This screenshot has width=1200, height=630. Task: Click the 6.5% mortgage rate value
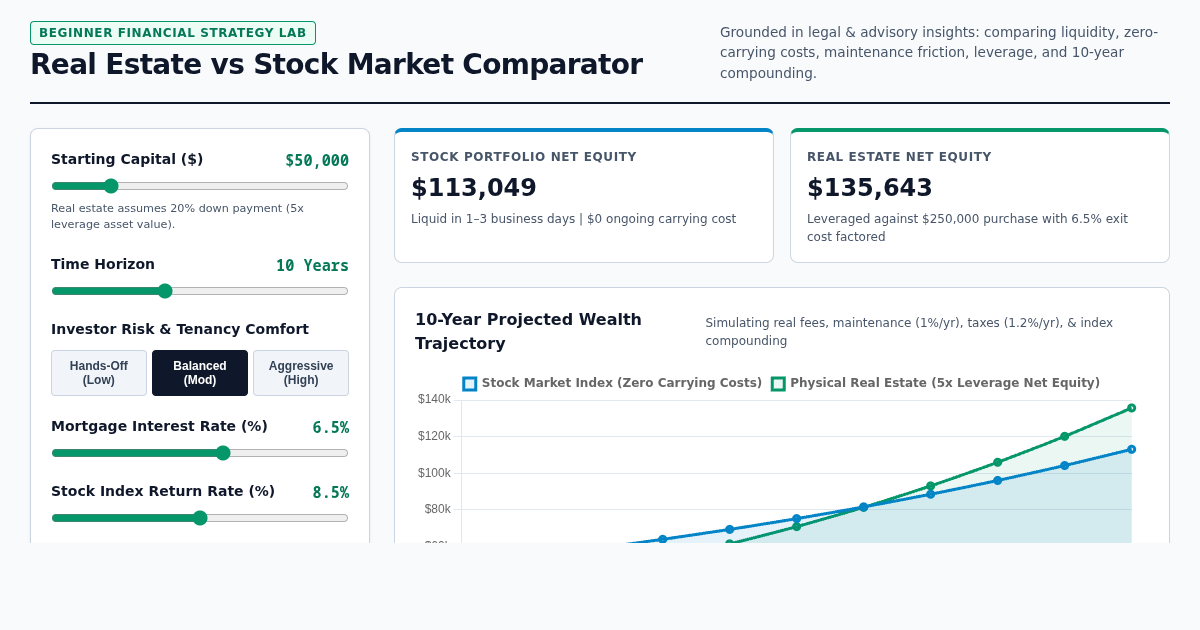(x=331, y=428)
